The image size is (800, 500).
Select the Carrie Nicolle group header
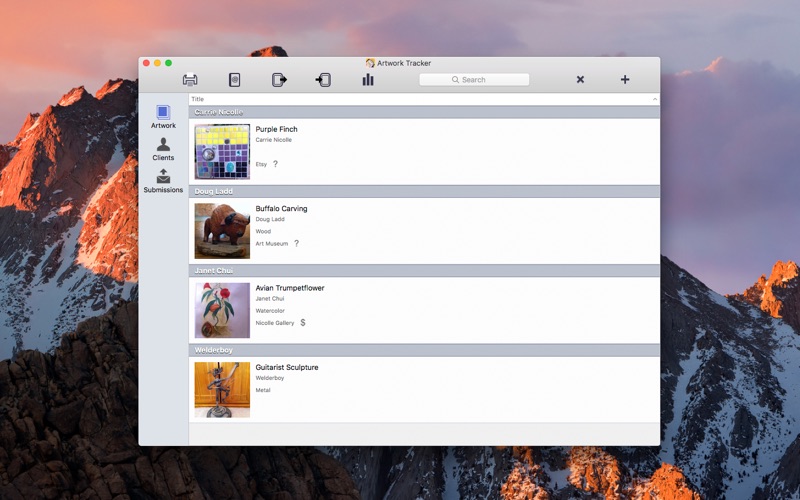[424, 112]
